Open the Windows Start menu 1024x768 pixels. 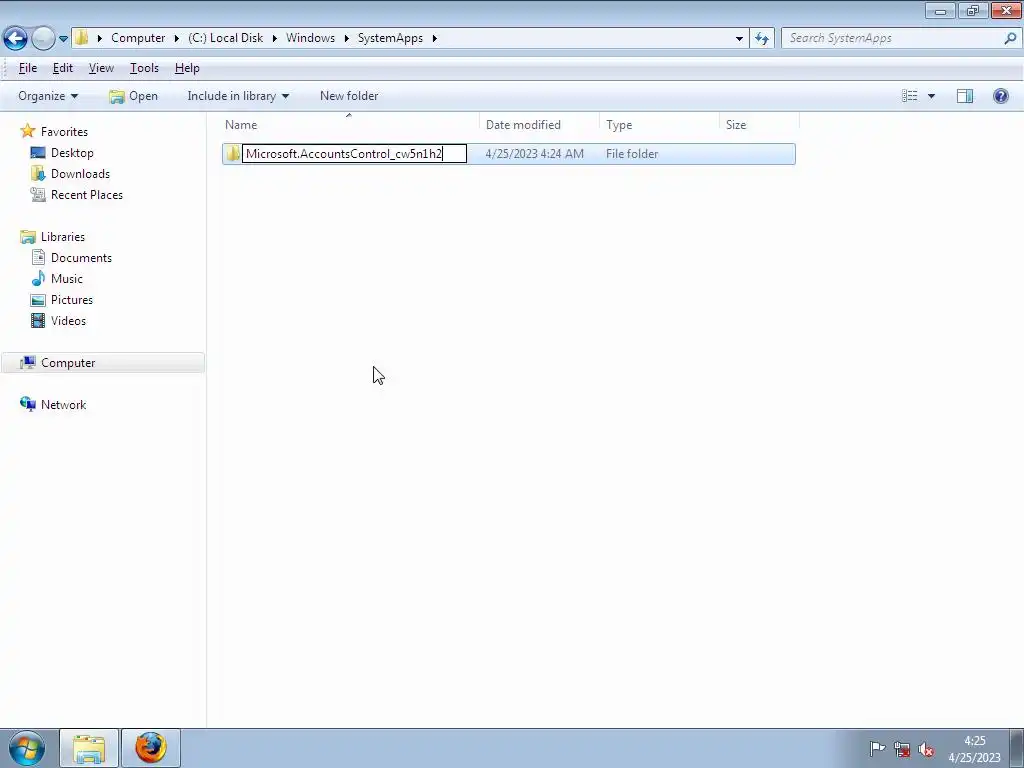pyautogui.click(x=27, y=748)
